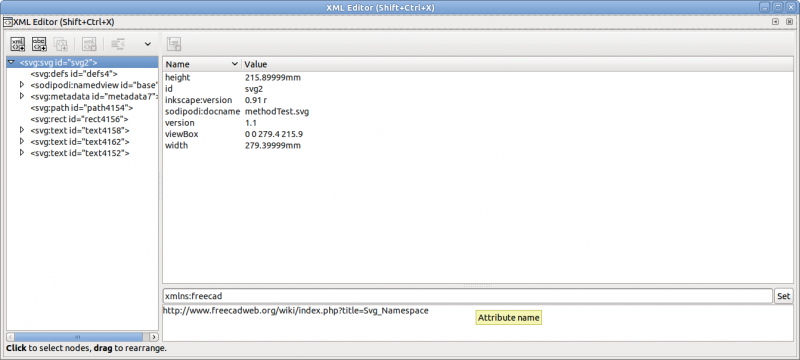800x360 pixels.
Task: Select the svg:text id="text4158" node row
Action: tap(83, 130)
